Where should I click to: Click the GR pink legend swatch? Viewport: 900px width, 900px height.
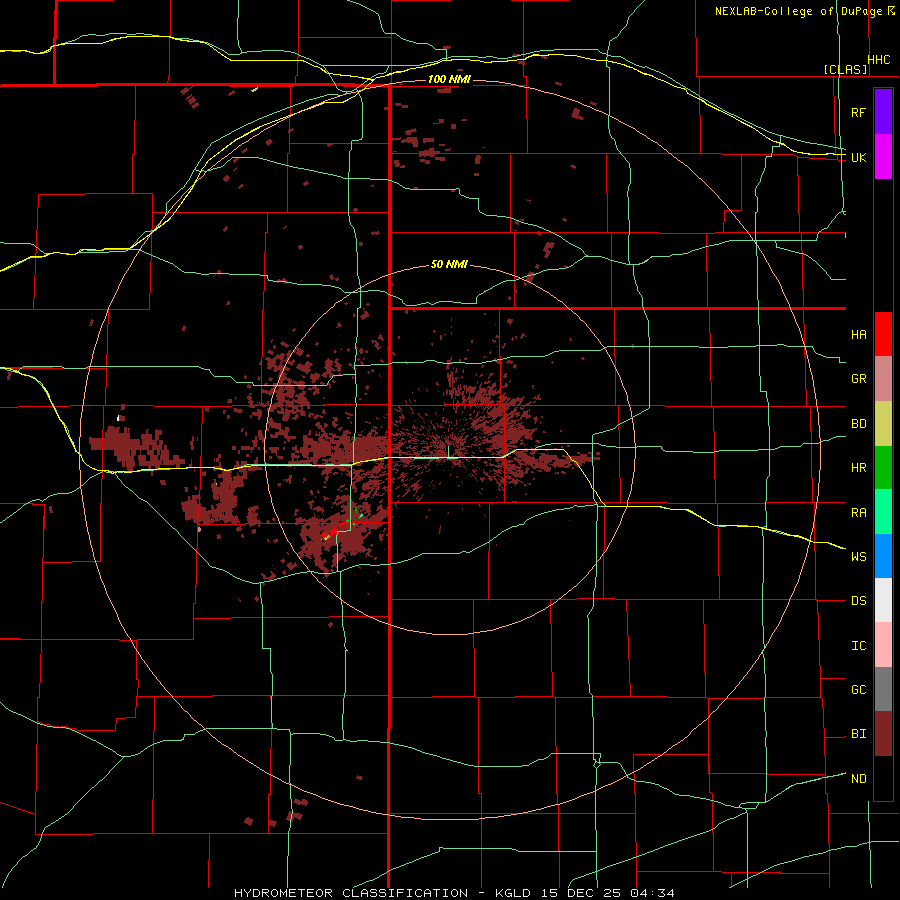(x=883, y=379)
